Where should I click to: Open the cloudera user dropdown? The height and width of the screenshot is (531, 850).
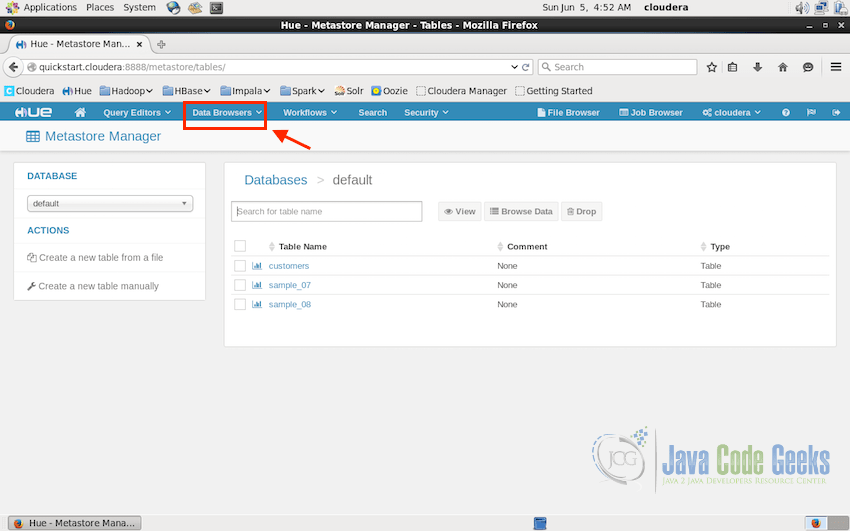[731, 112]
